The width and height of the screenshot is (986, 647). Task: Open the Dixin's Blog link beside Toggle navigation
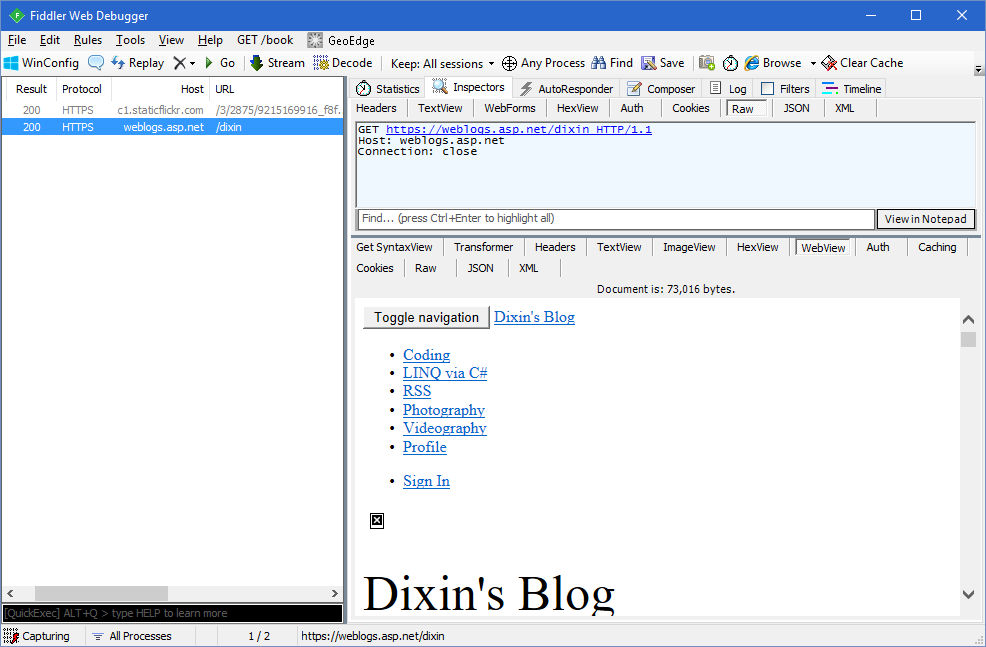535,317
